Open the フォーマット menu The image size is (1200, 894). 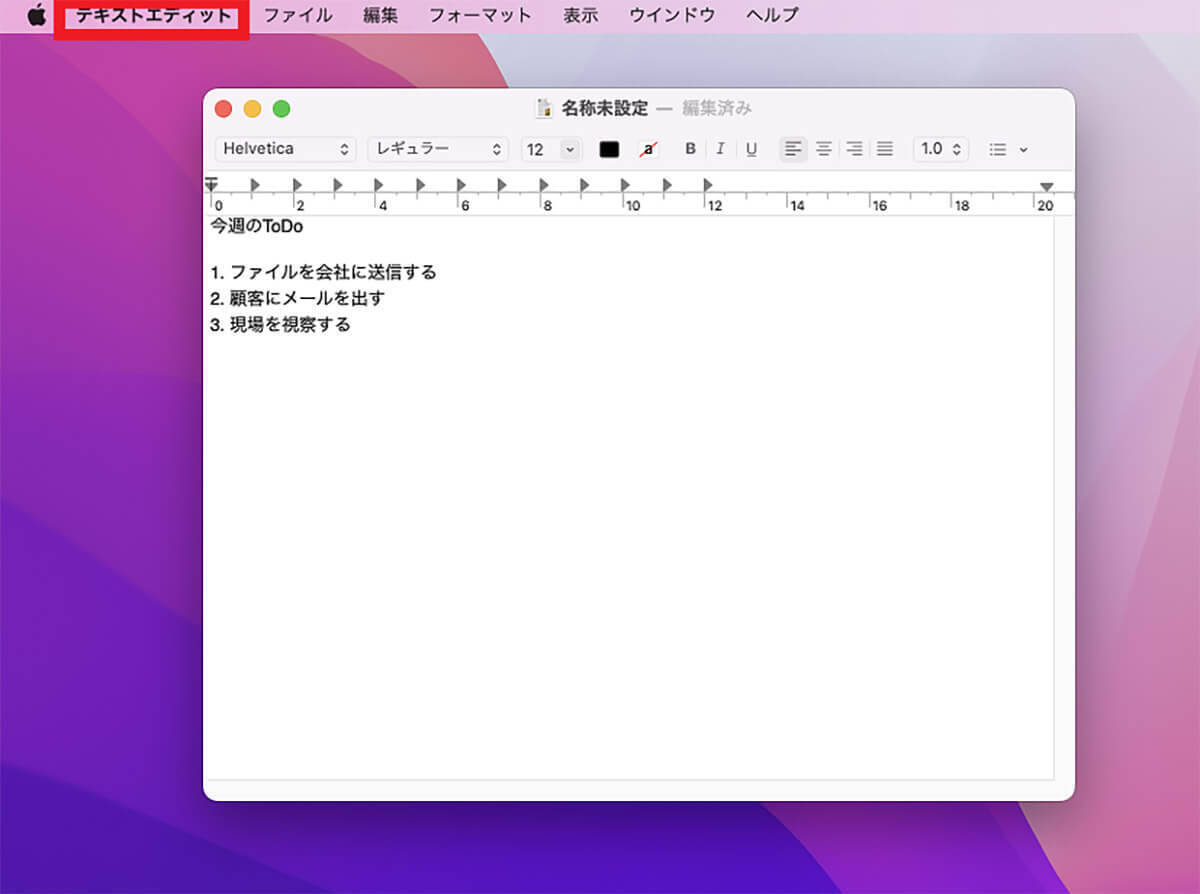pyautogui.click(x=480, y=15)
